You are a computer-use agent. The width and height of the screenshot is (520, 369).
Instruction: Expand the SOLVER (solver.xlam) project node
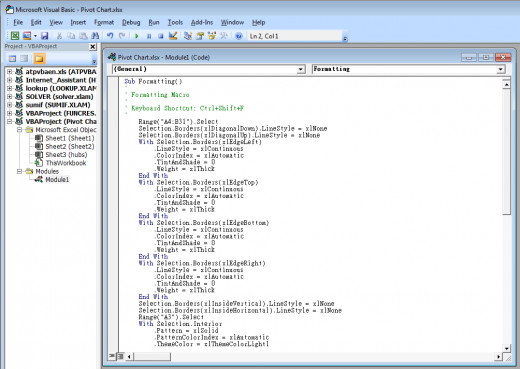(x=10, y=97)
